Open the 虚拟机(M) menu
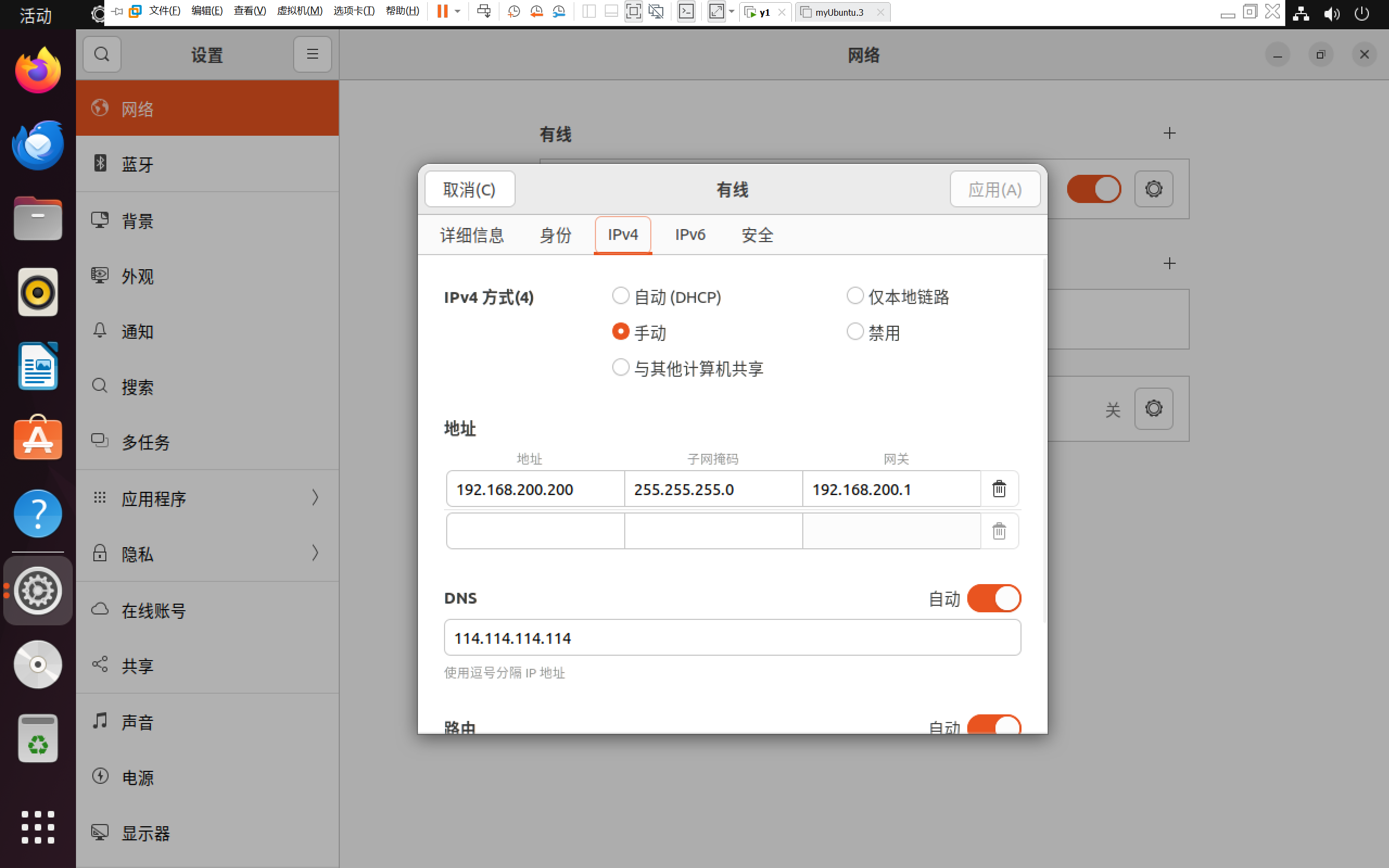This screenshot has height=868, width=1389. [x=299, y=11]
